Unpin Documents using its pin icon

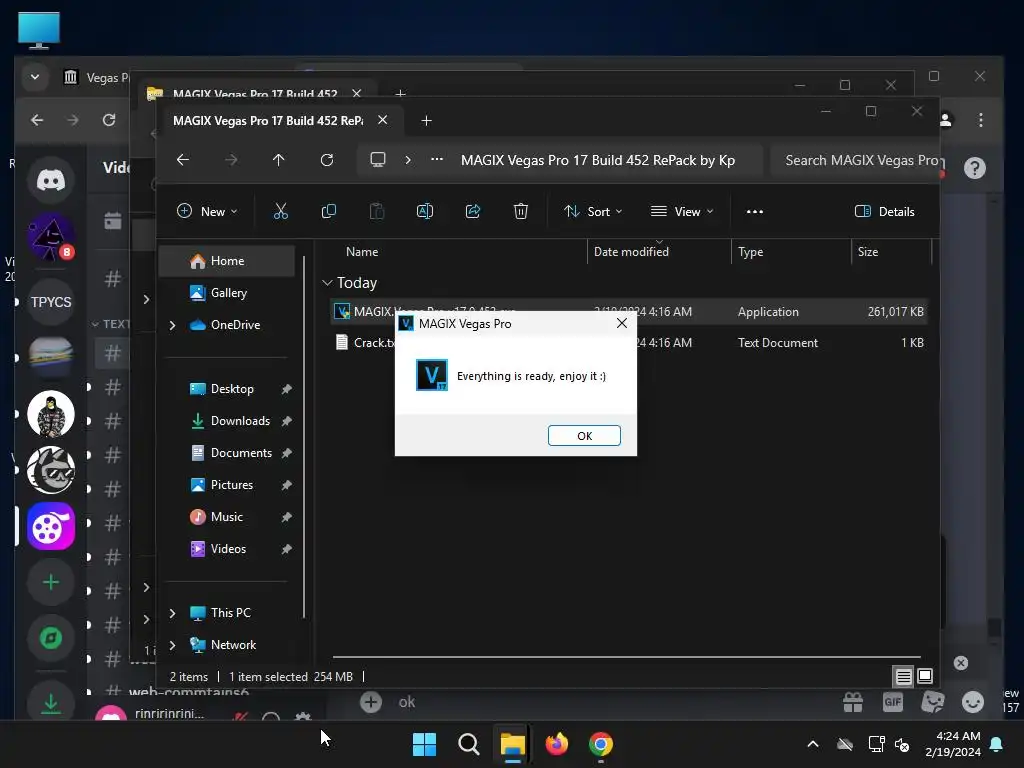pyautogui.click(x=286, y=453)
